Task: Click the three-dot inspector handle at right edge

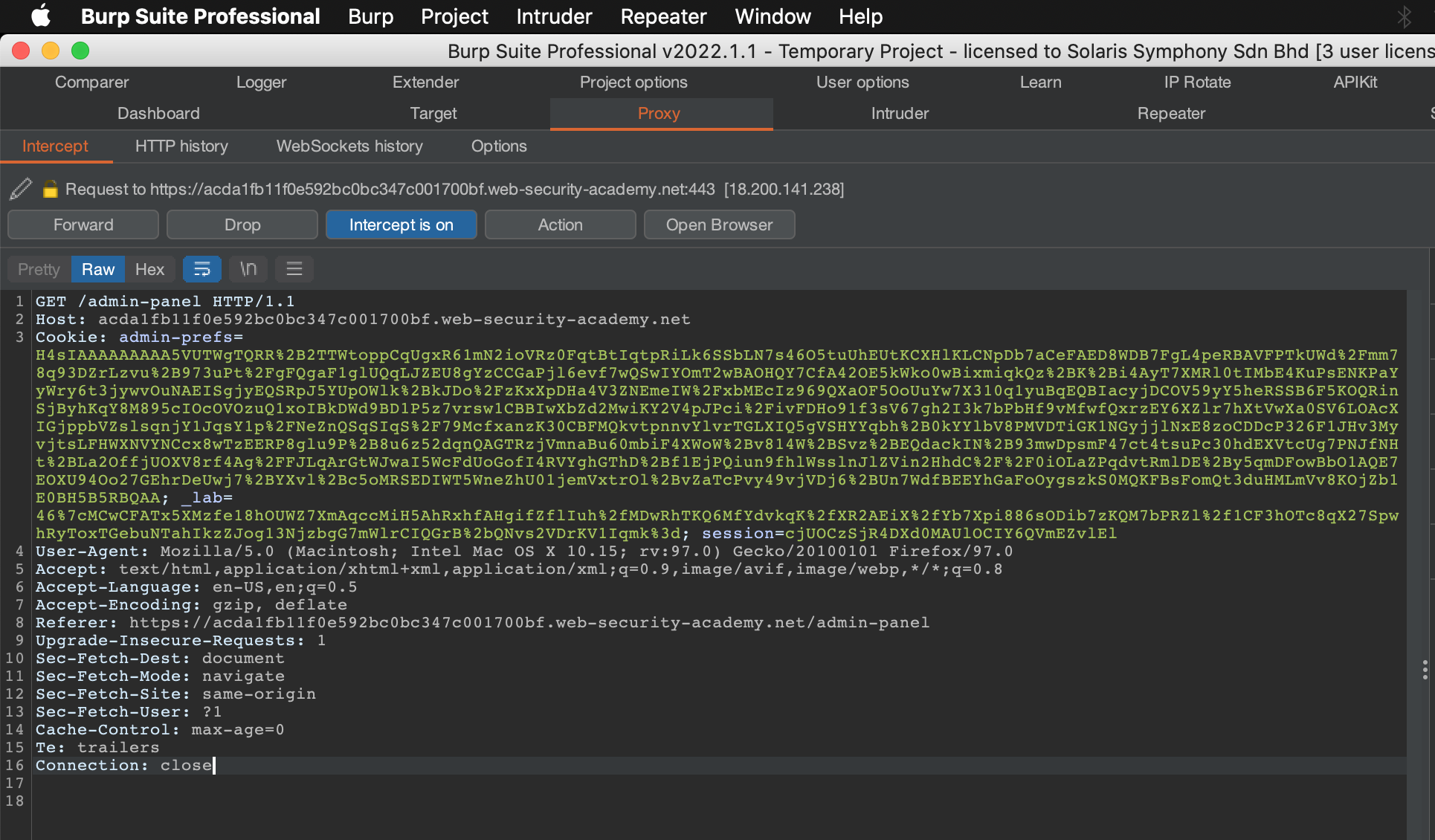Action: [1425, 670]
